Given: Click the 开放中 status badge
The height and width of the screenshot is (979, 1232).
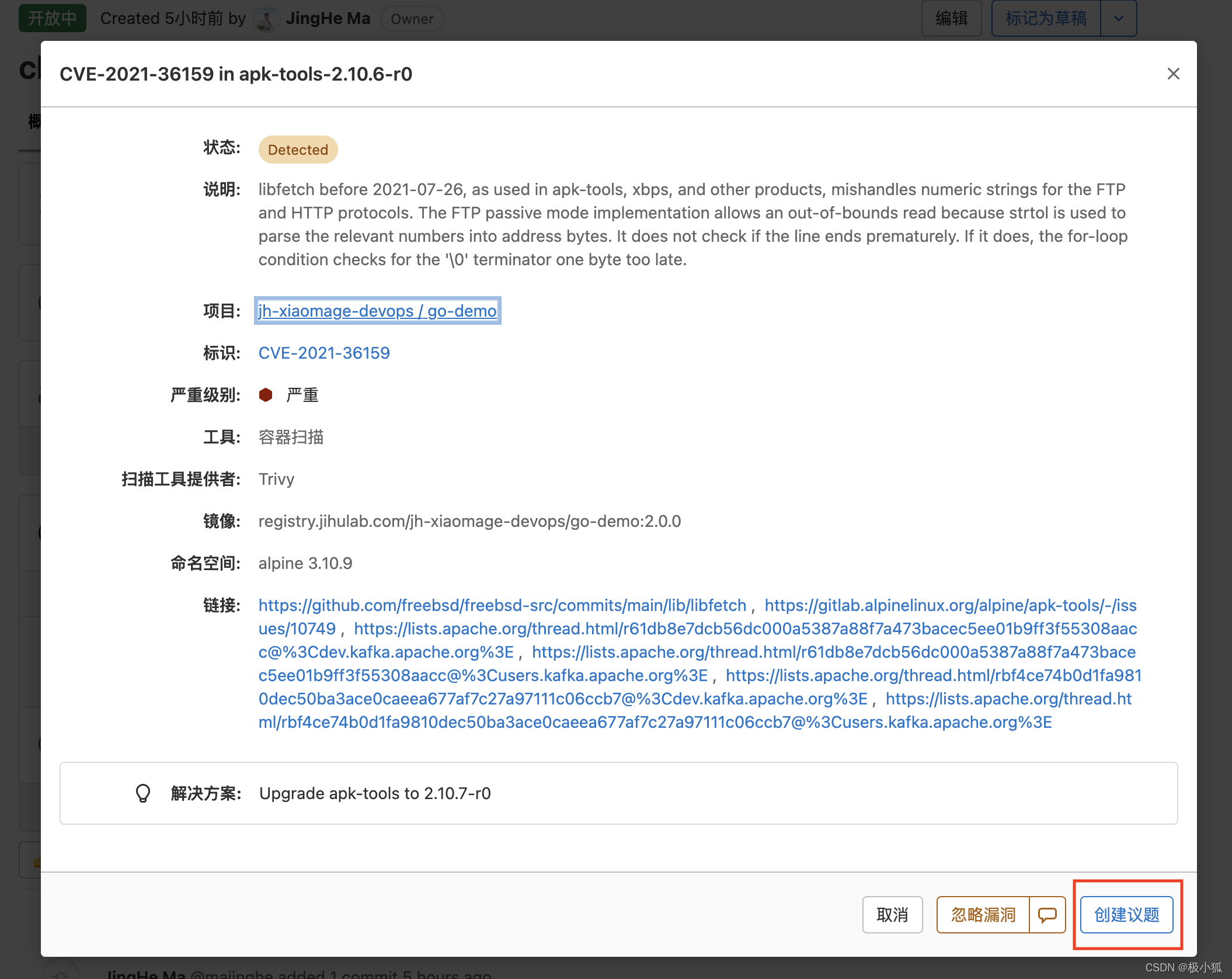Looking at the screenshot, I should coord(53,19).
